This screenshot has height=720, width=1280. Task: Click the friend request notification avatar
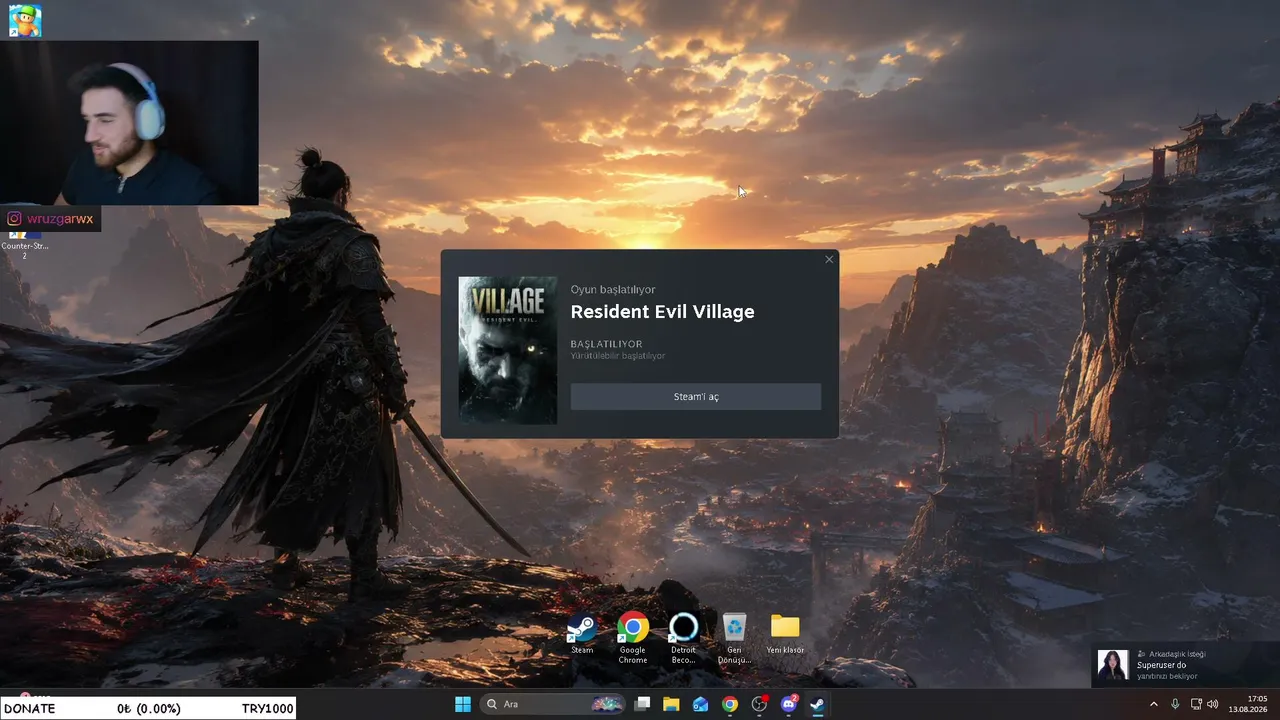click(1113, 665)
